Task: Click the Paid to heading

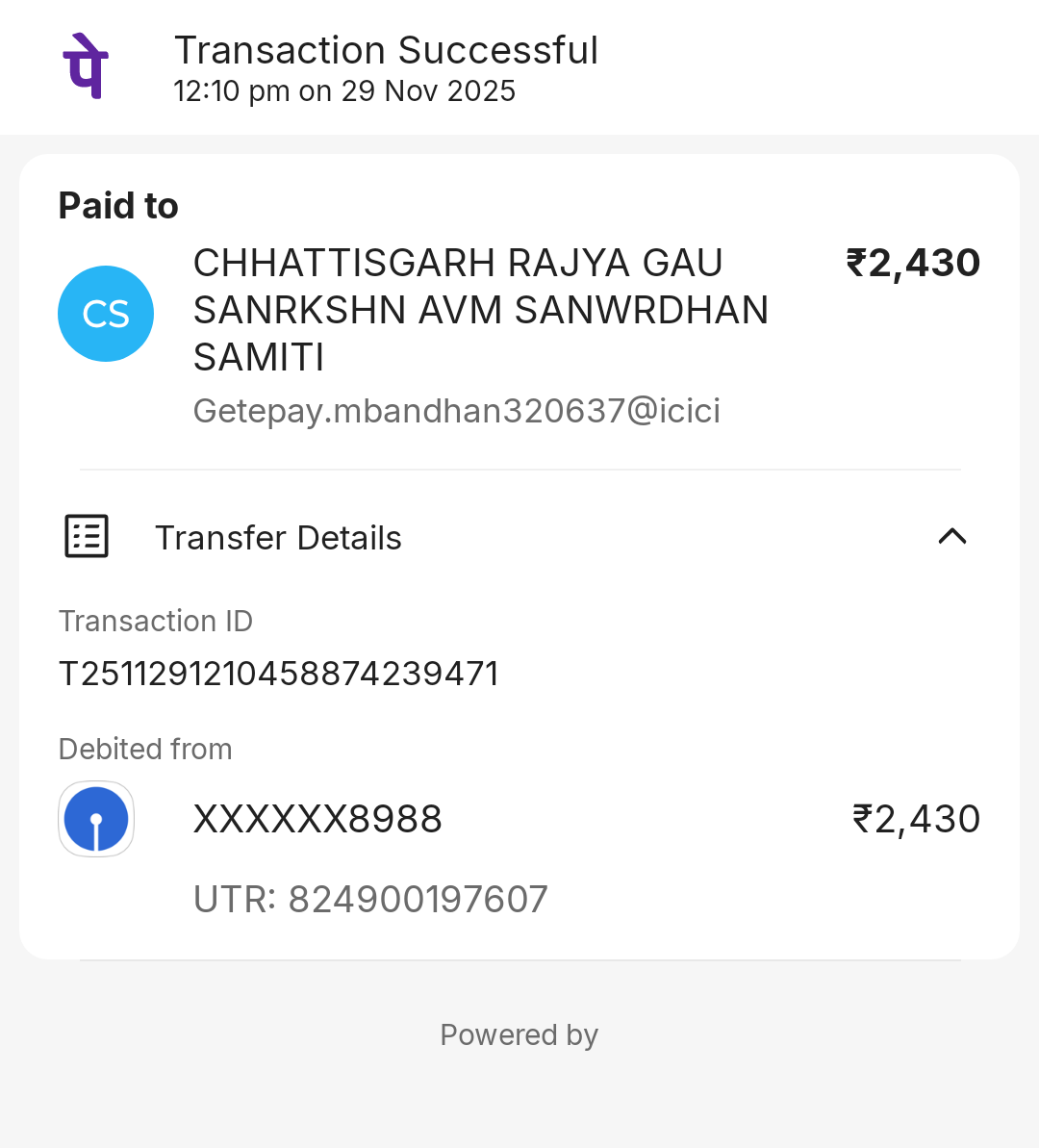Action: coord(118,206)
